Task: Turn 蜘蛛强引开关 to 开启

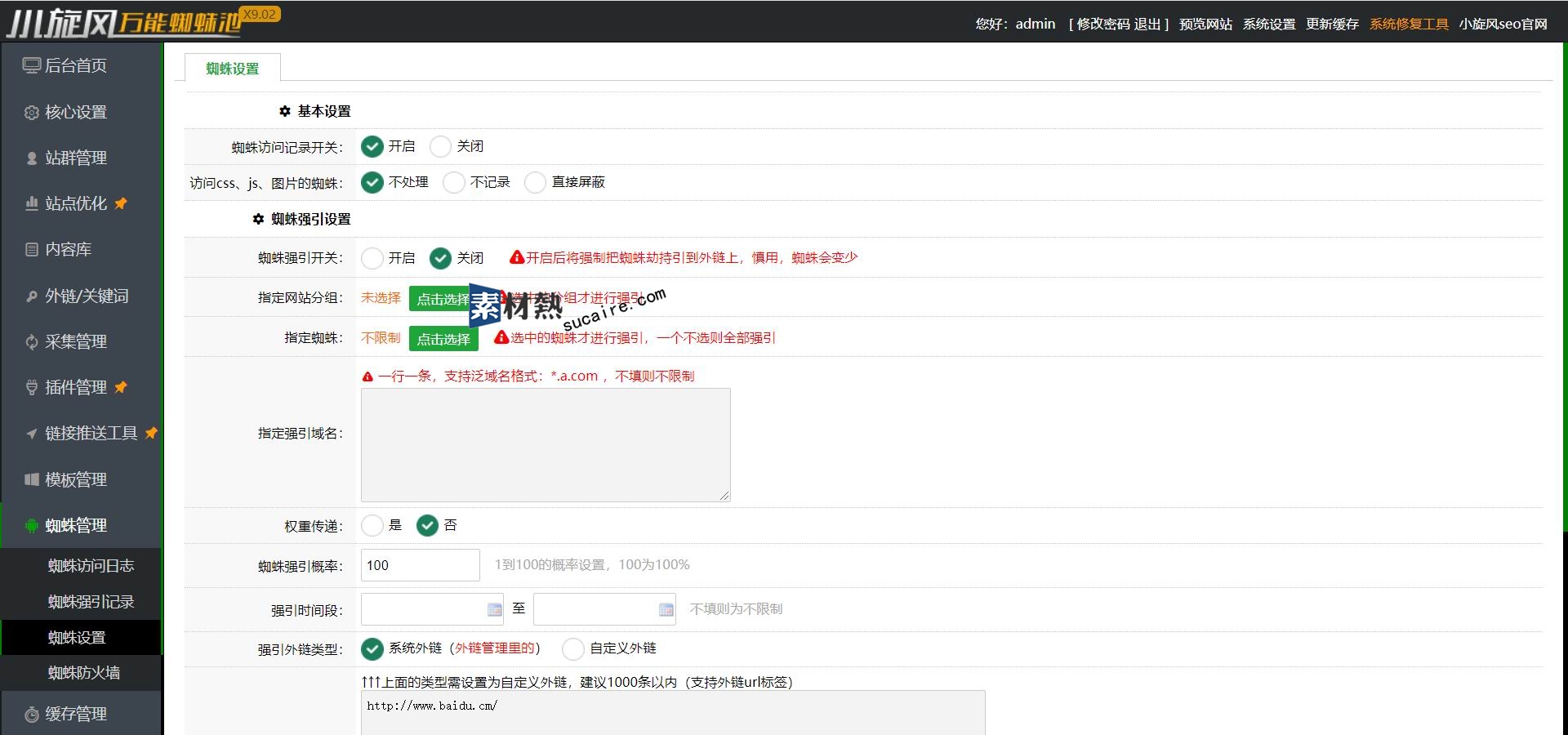Action: point(372,258)
